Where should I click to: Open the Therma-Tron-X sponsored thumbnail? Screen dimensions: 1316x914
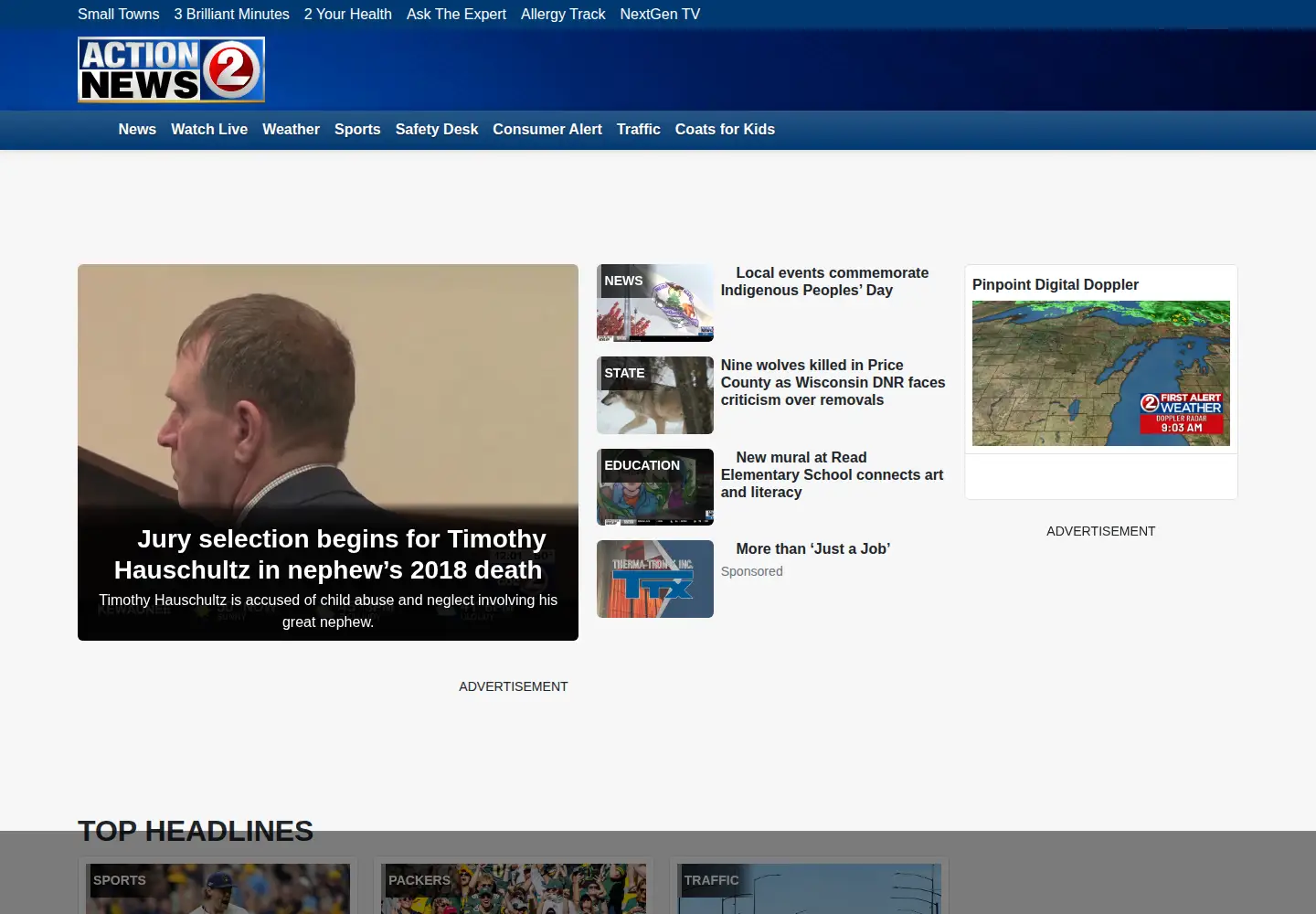pos(655,579)
